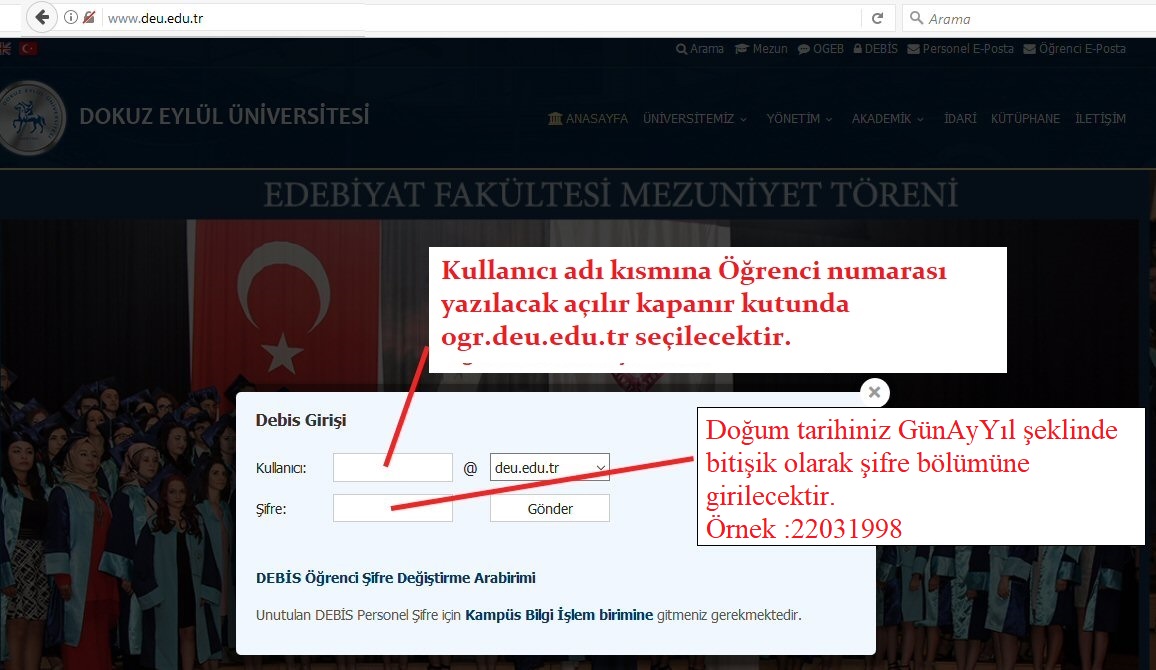
Task: Click the browser back arrow button
Action: pos(42,17)
